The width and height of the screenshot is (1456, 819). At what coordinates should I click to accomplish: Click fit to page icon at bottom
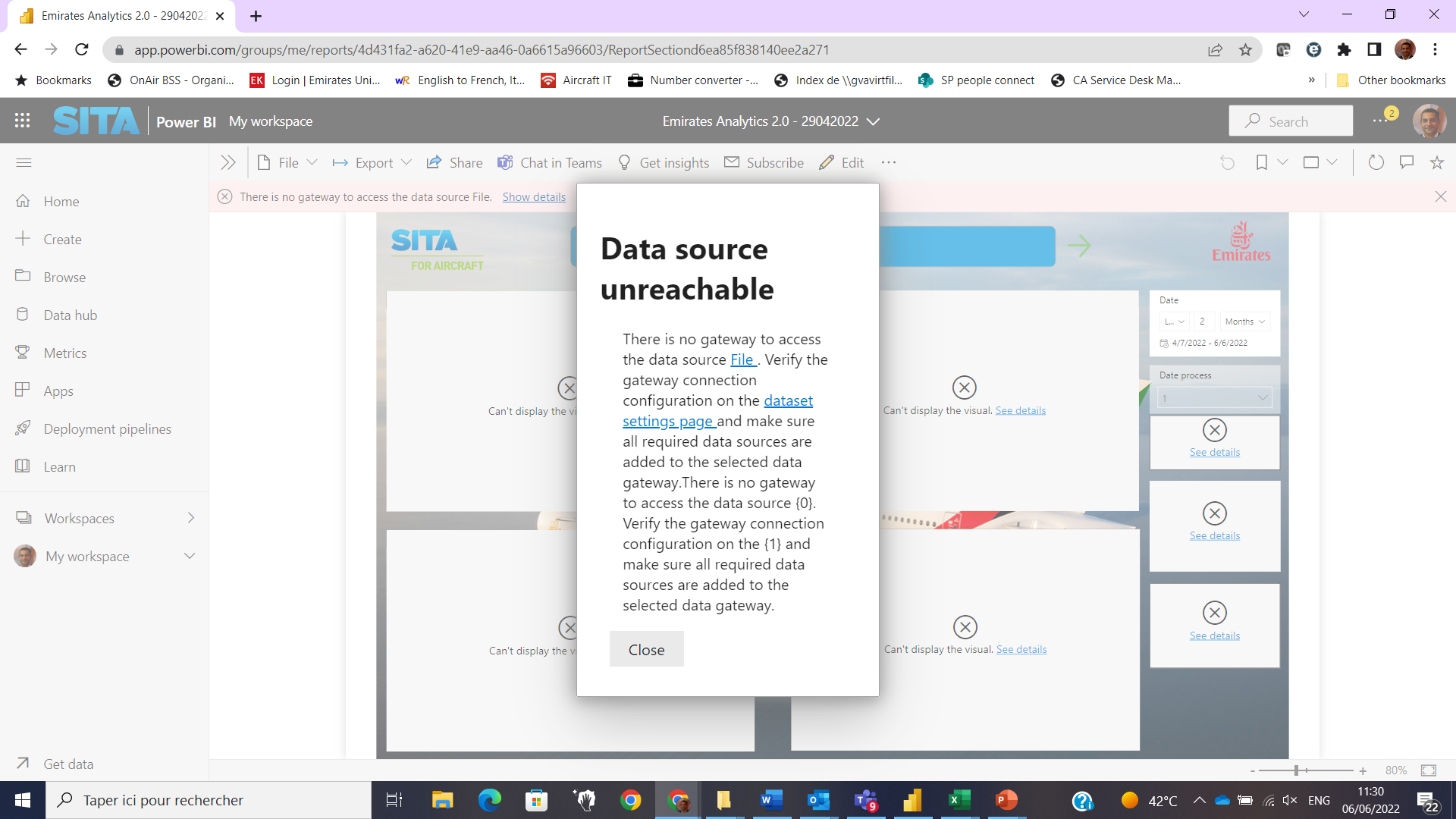[x=1429, y=770]
